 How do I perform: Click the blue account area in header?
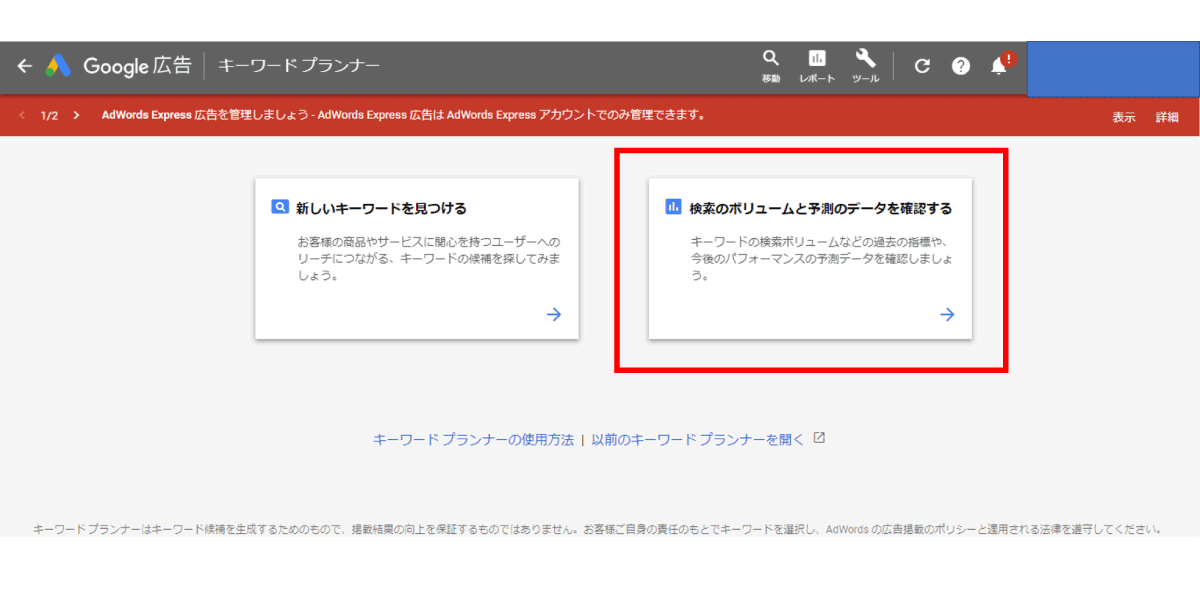click(x=1113, y=68)
